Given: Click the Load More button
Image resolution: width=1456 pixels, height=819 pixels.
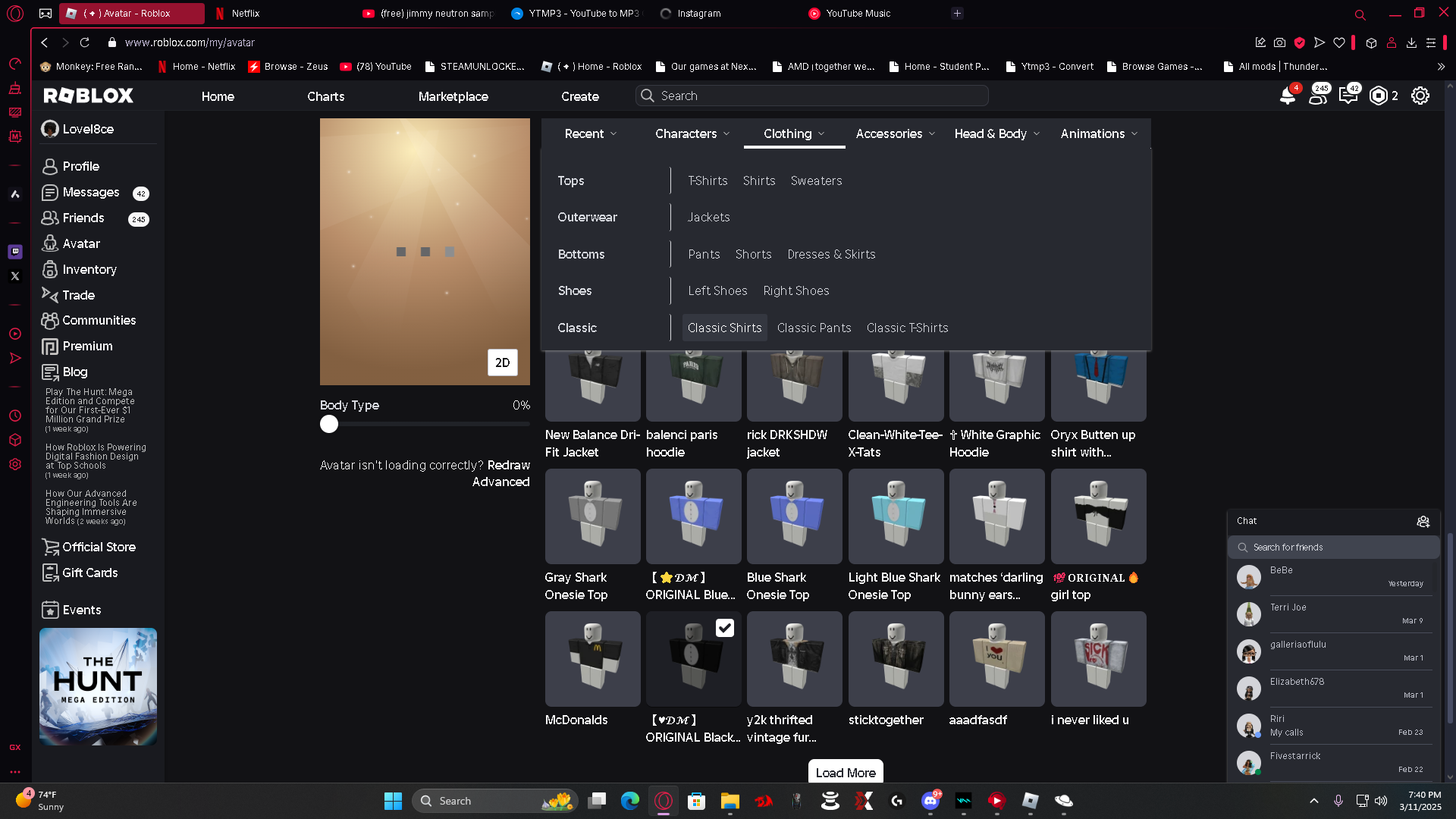Looking at the screenshot, I should pos(845,772).
